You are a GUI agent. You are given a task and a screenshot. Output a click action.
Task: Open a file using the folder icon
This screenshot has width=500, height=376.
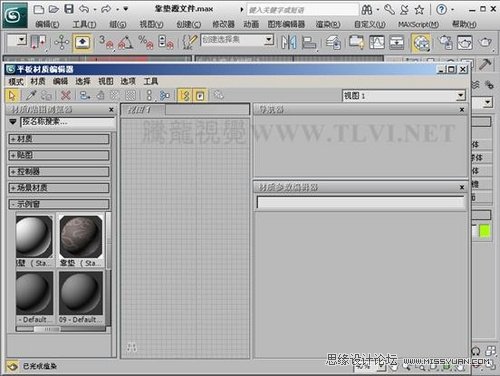[x=54, y=9]
